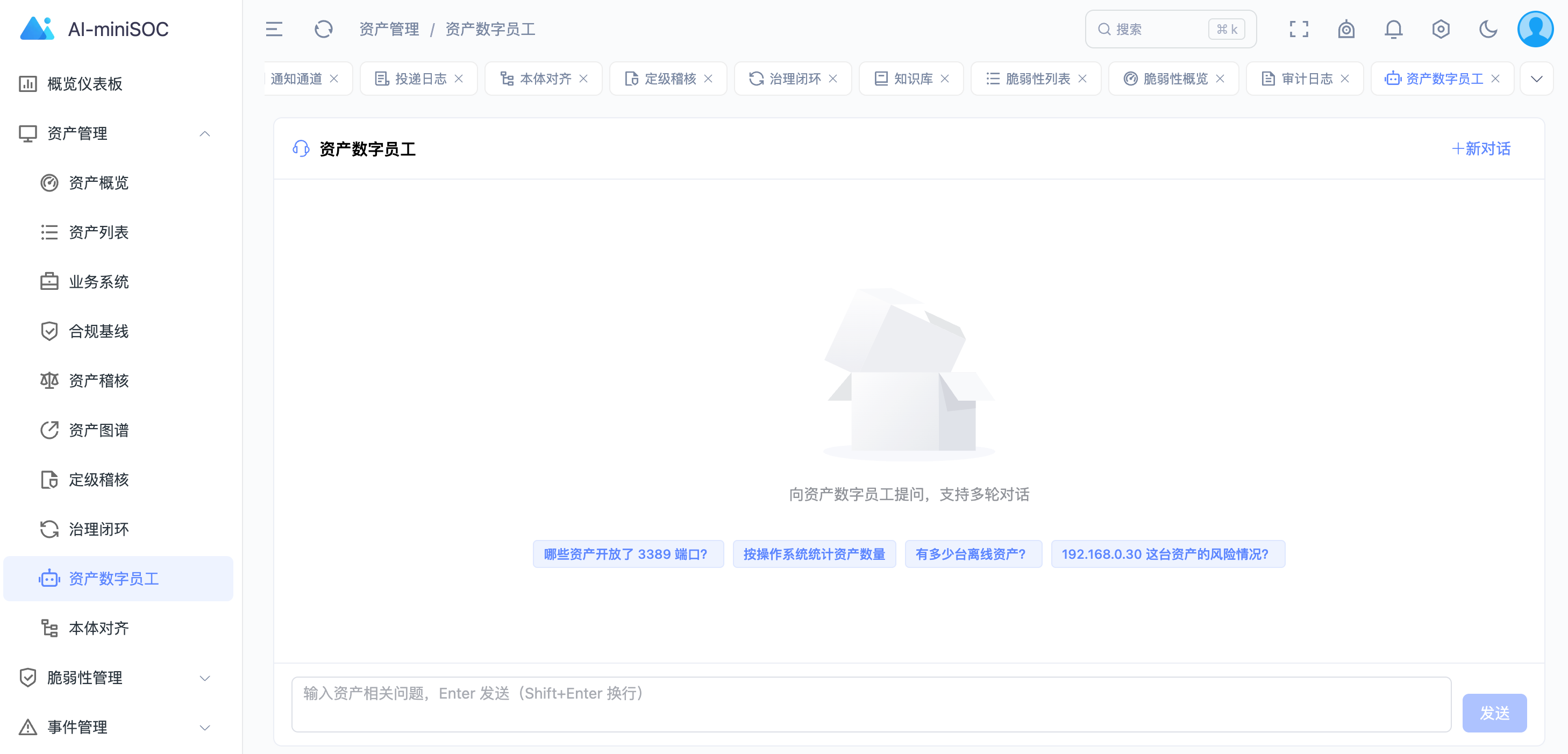
Task: Open the user avatar menu
Action: (x=1535, y=29)
